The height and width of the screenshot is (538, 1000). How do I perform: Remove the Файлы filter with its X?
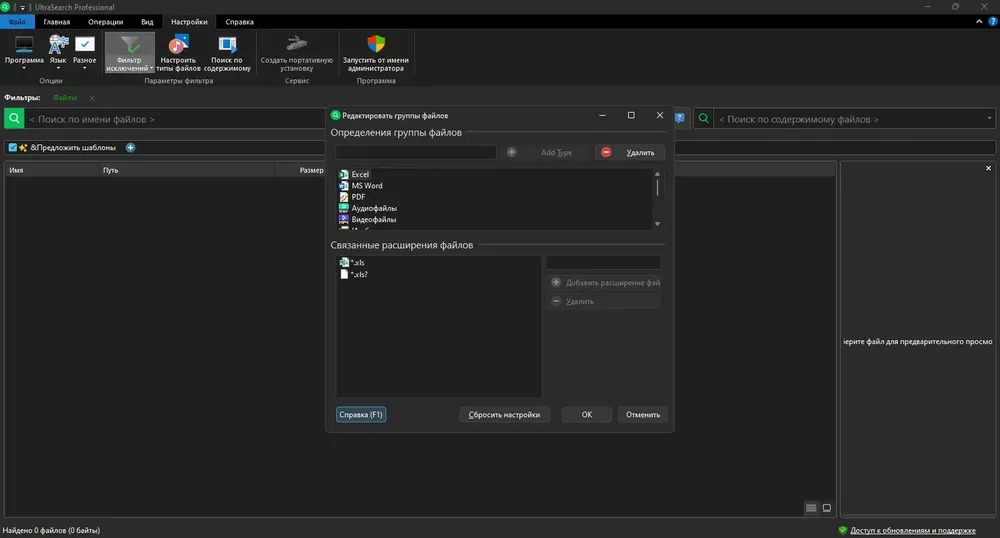point(92,98)
